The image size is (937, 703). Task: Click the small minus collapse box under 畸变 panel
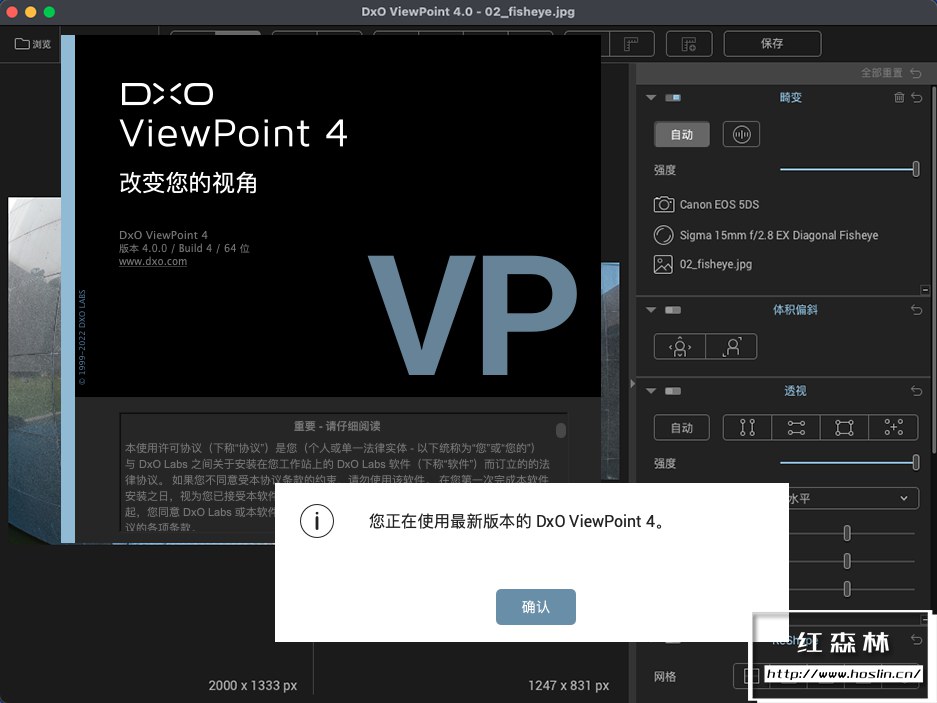pyautogui.click(x=925, y=290)
